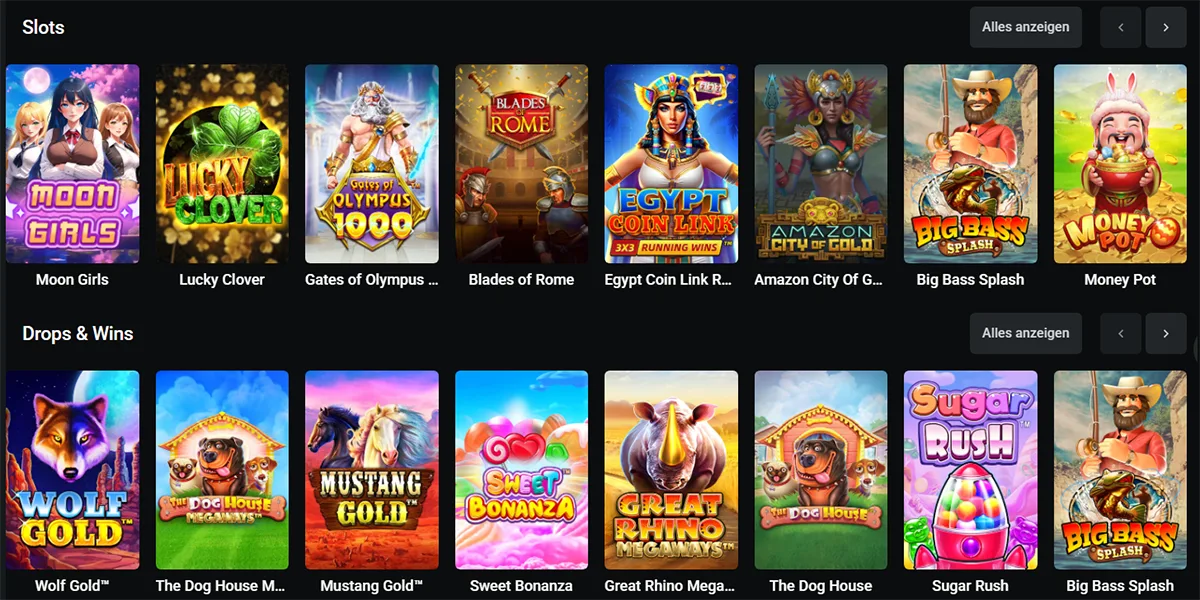Select Gates of Olympus 1000 game
This screenshot has height=600, width=1200.
372,164
